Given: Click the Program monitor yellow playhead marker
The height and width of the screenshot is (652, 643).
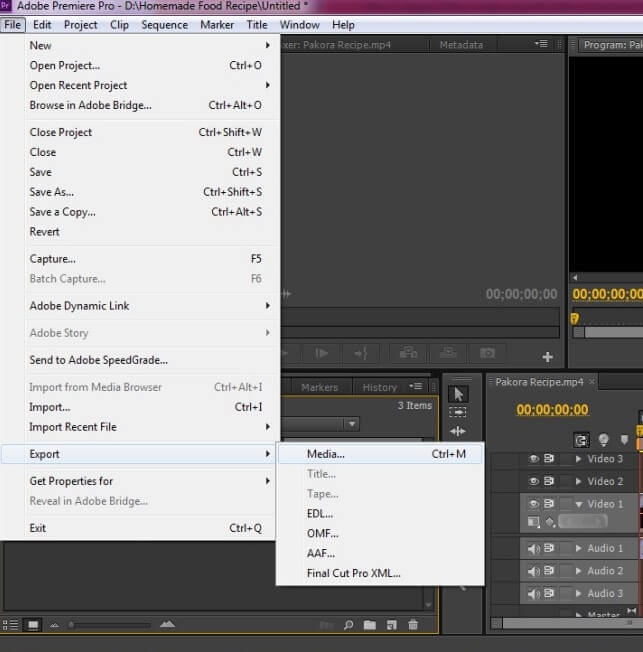Looking at the screenshot, I should [x=574, y=319].
